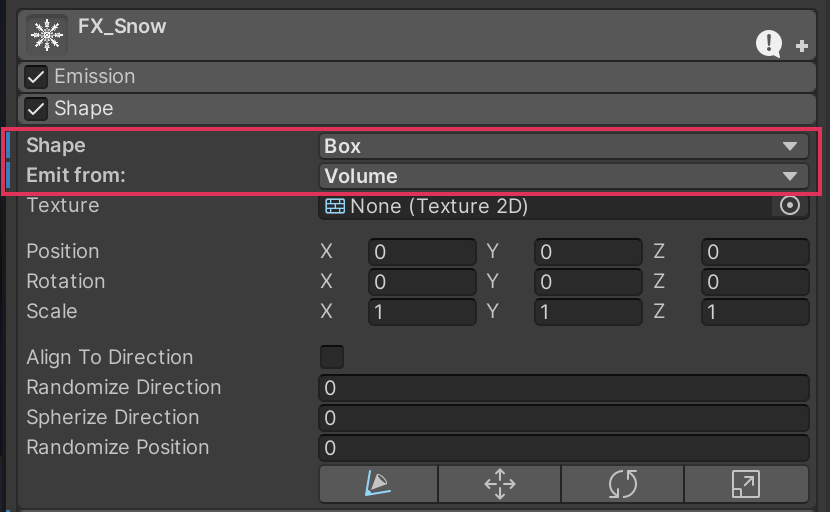Click the None (Texture 2D) field
830x512 pixels.
(x=545, y=206)
